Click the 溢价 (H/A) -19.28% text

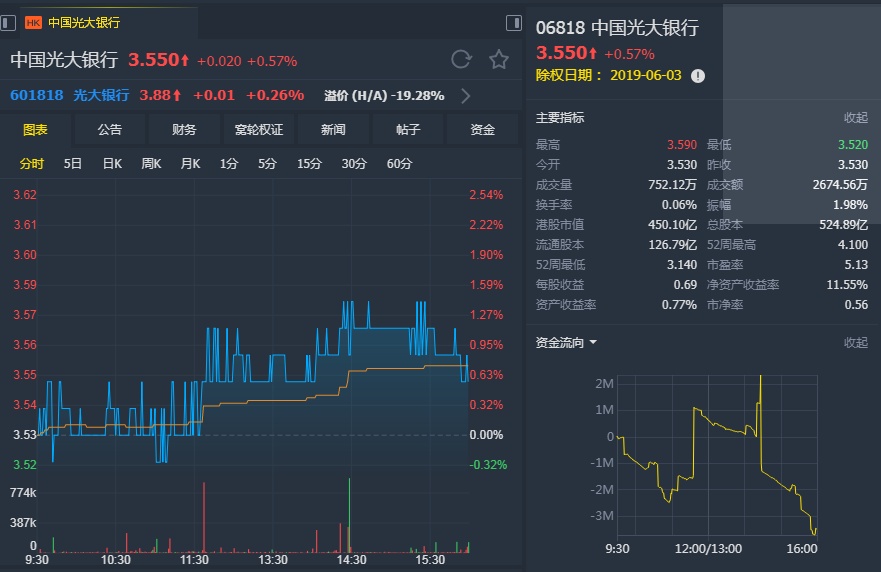pos(384,96)
